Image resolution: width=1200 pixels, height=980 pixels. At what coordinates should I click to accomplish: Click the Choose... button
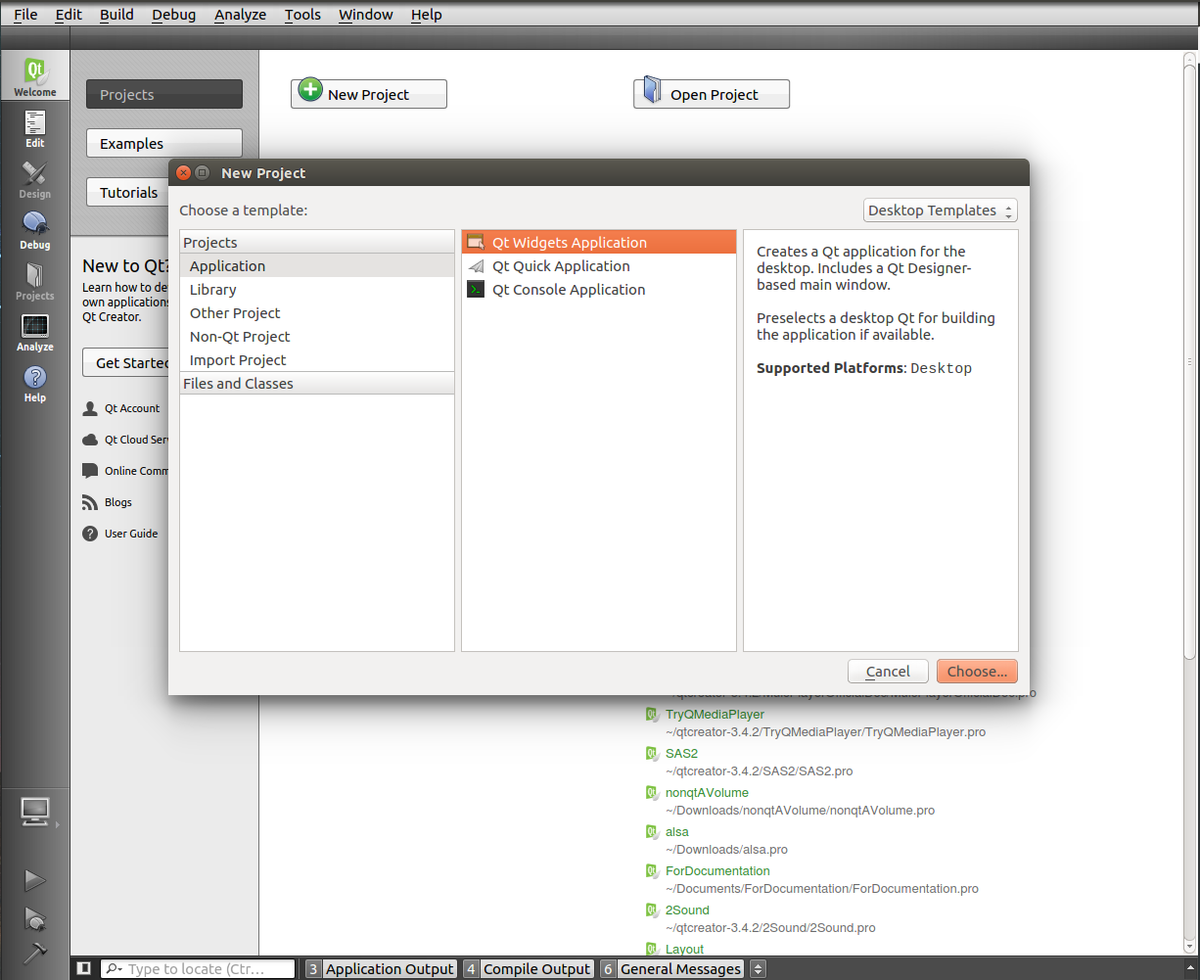click(976, 671)
